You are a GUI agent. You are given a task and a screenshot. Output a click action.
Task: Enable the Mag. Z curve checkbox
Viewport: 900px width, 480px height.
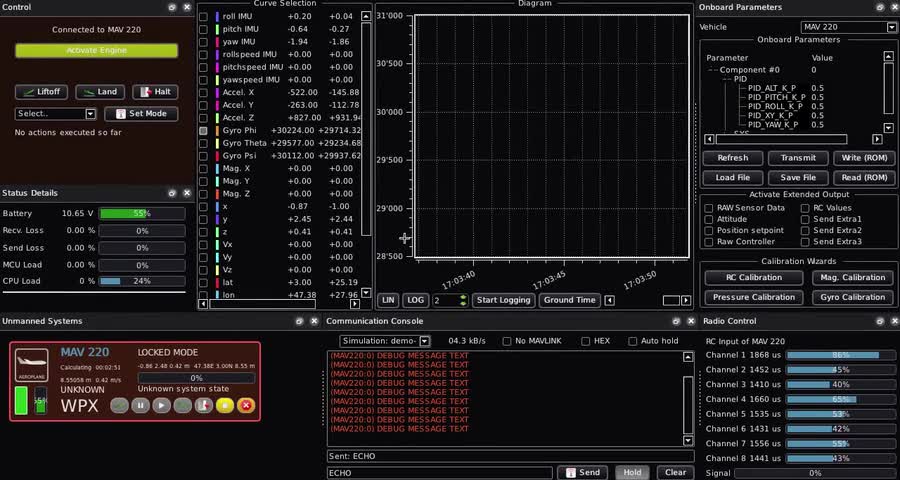(x=203, y=194)
